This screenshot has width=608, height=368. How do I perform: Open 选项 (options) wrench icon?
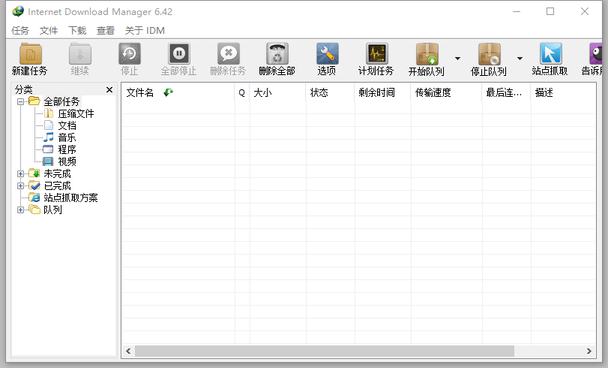point(327,54)
